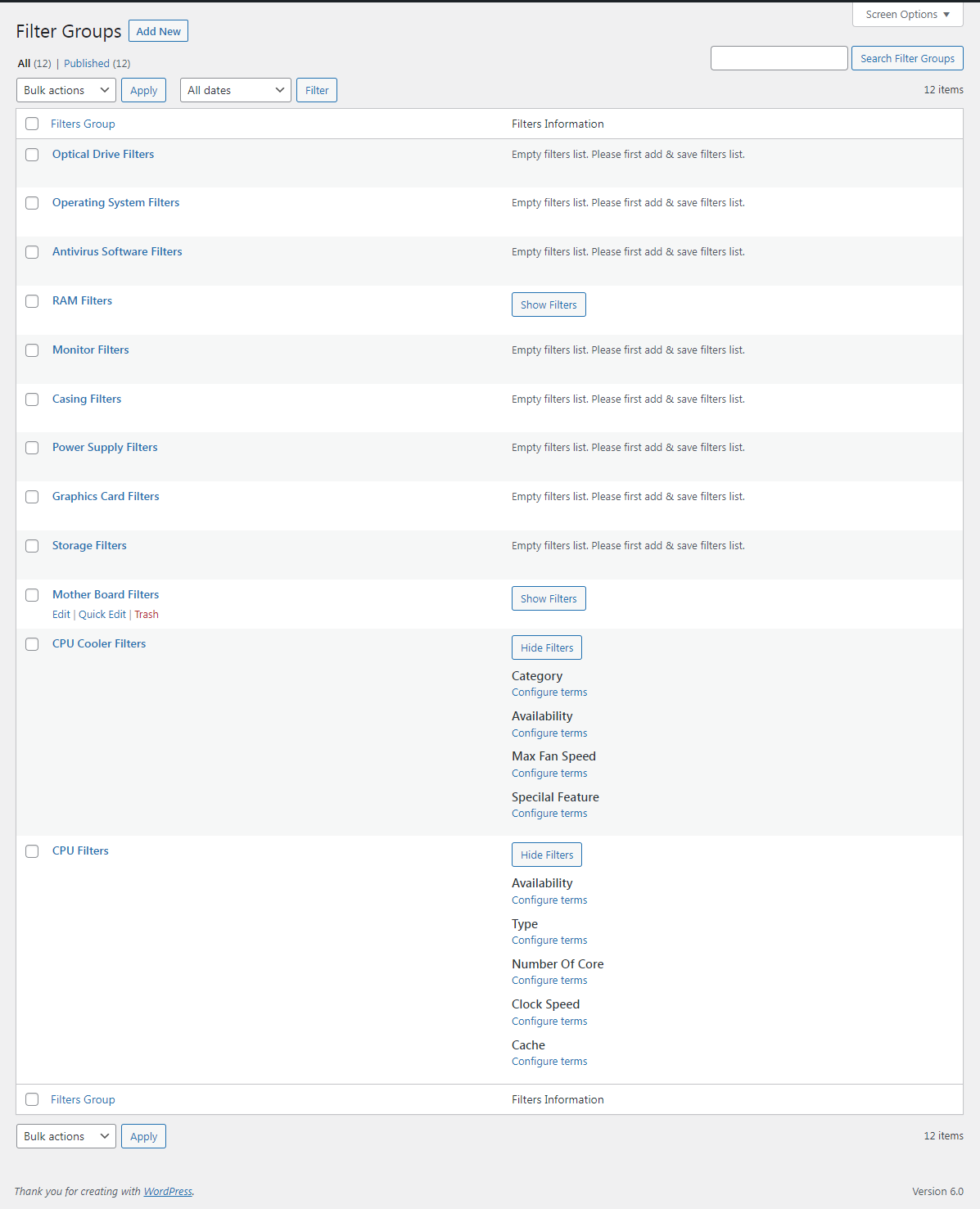Open Mother Board Filters group

point(106,594)
